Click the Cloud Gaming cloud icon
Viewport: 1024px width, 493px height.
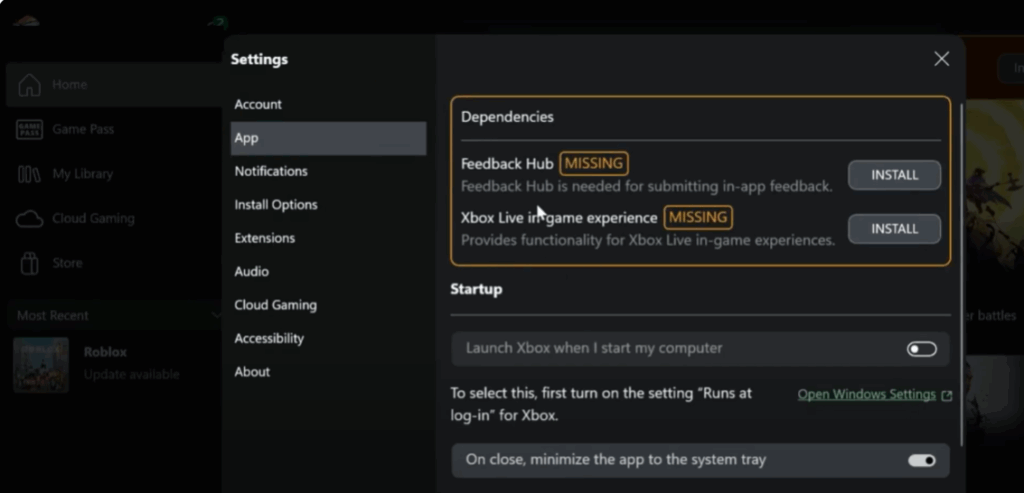pos(29,219)
